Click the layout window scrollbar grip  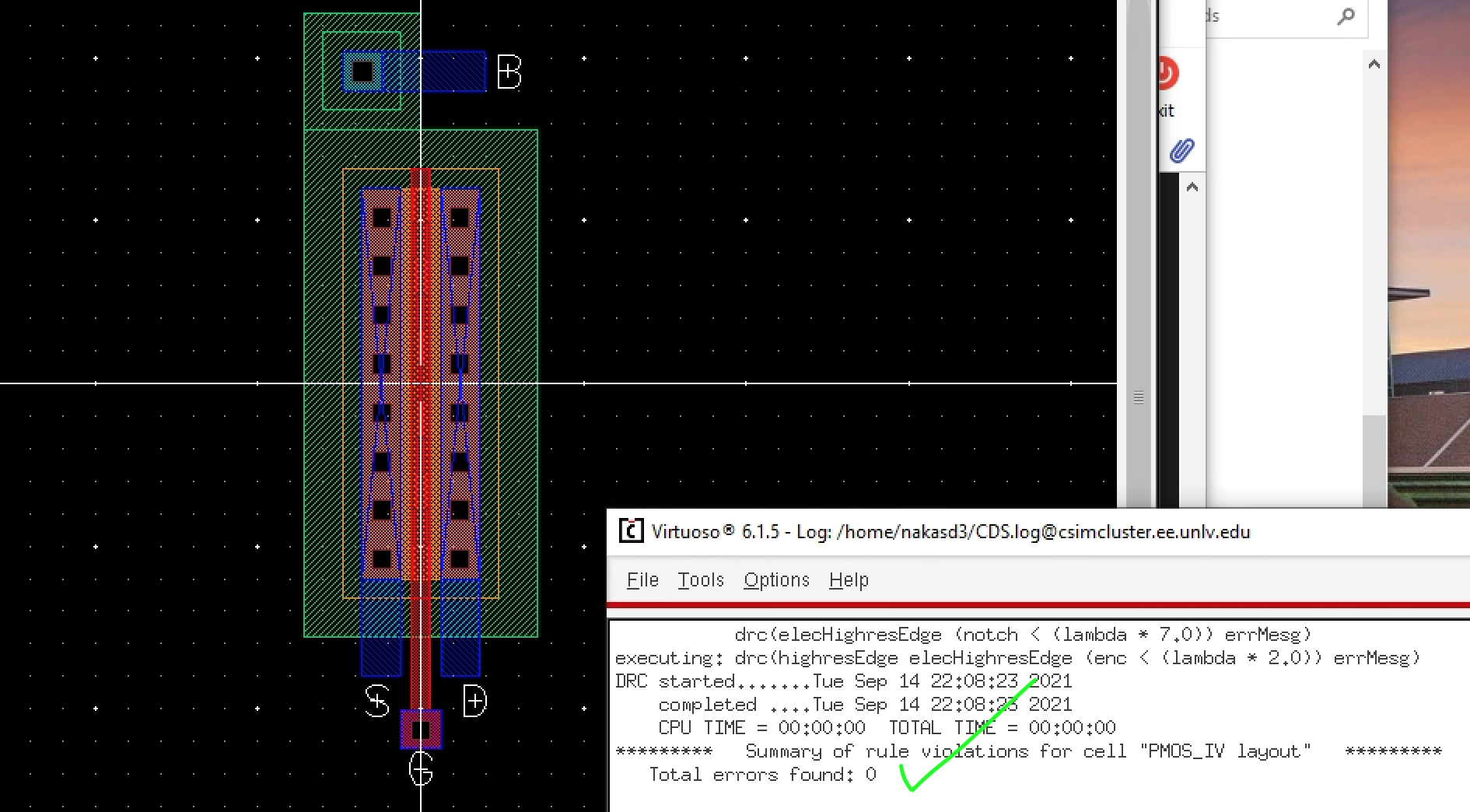click(x=1139, y=397)
